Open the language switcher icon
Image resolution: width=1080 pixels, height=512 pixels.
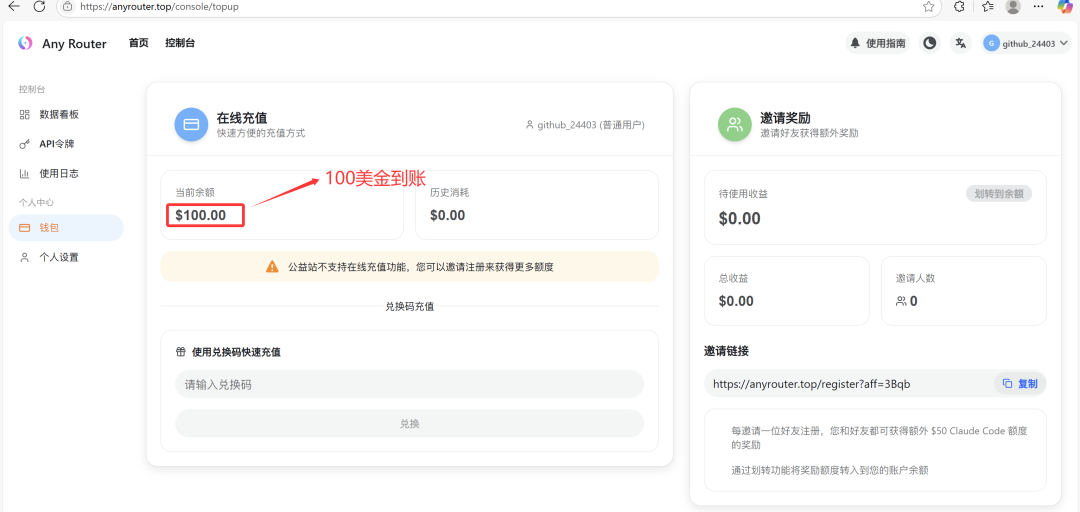[960, 43]
